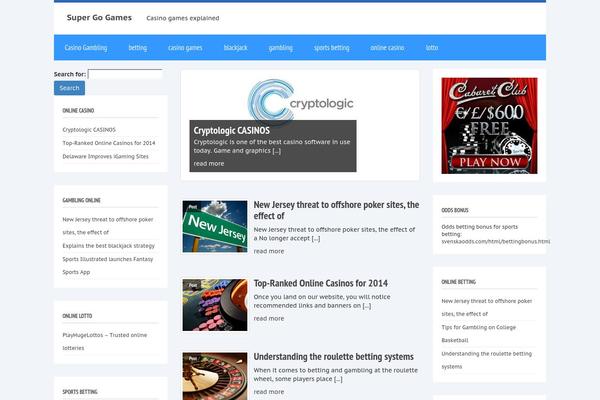Open the post headline Top-Ranked Online Casinos for 2014
600x400 pixels.
pos(321,283)
